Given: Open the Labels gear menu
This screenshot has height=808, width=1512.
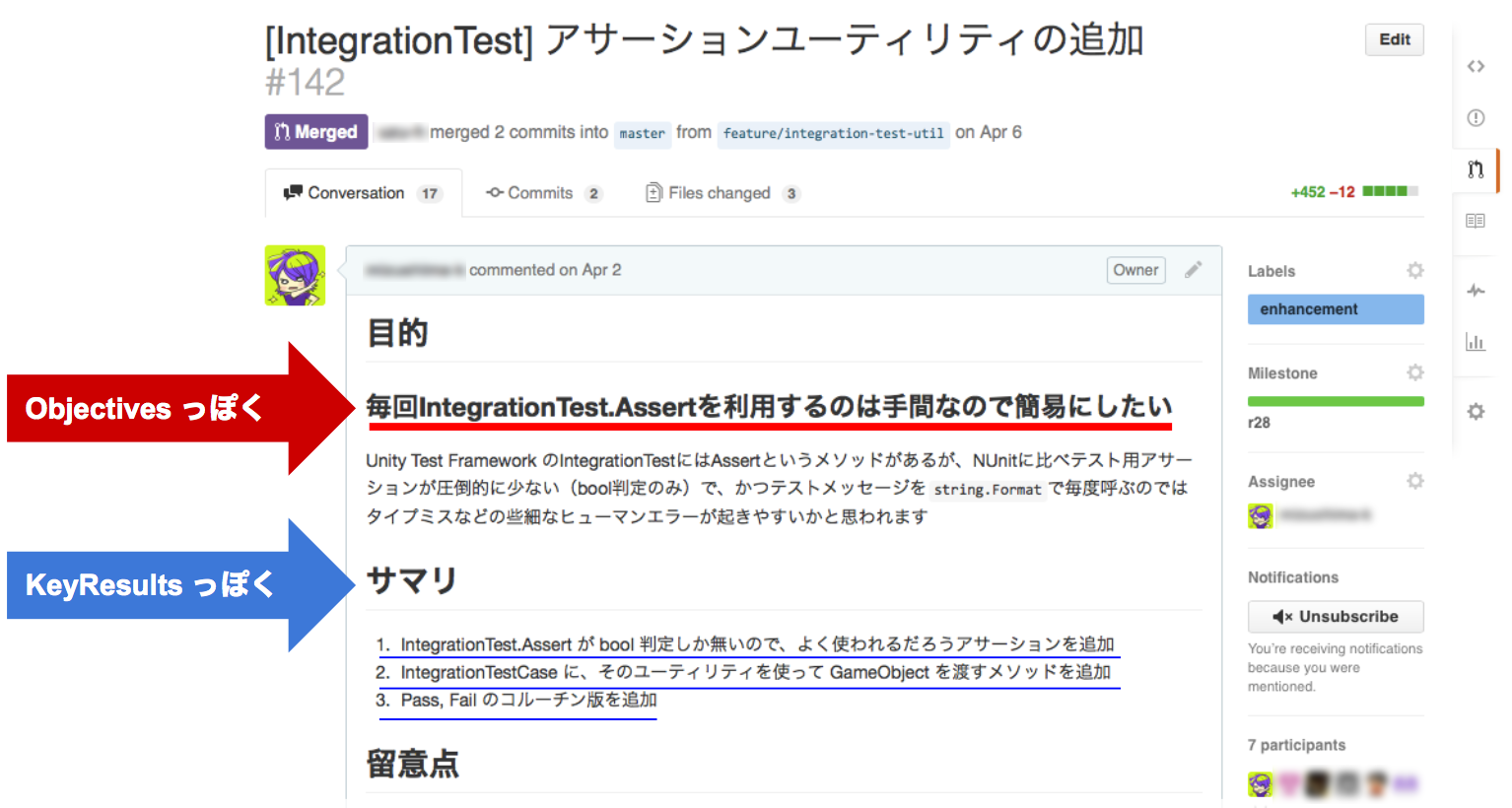Looking at the screenshot, I should tap(1414, 271).
